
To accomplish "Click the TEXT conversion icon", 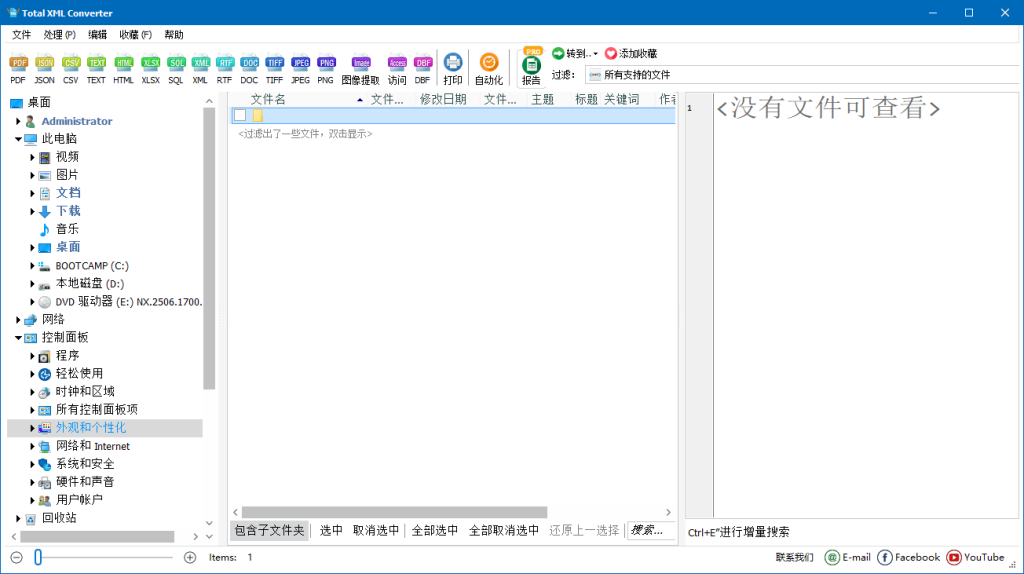I will click(x=96, y=69).
